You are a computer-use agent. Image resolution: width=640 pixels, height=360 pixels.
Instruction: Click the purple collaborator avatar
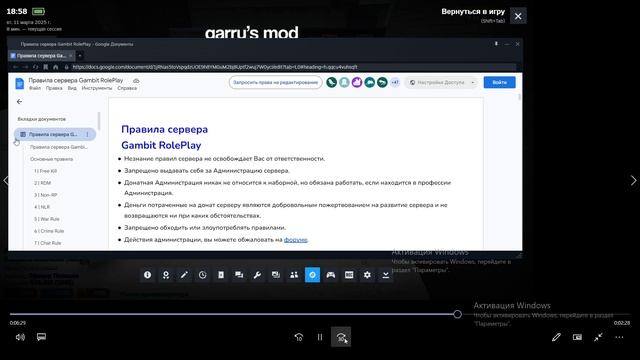coord(357,82)
